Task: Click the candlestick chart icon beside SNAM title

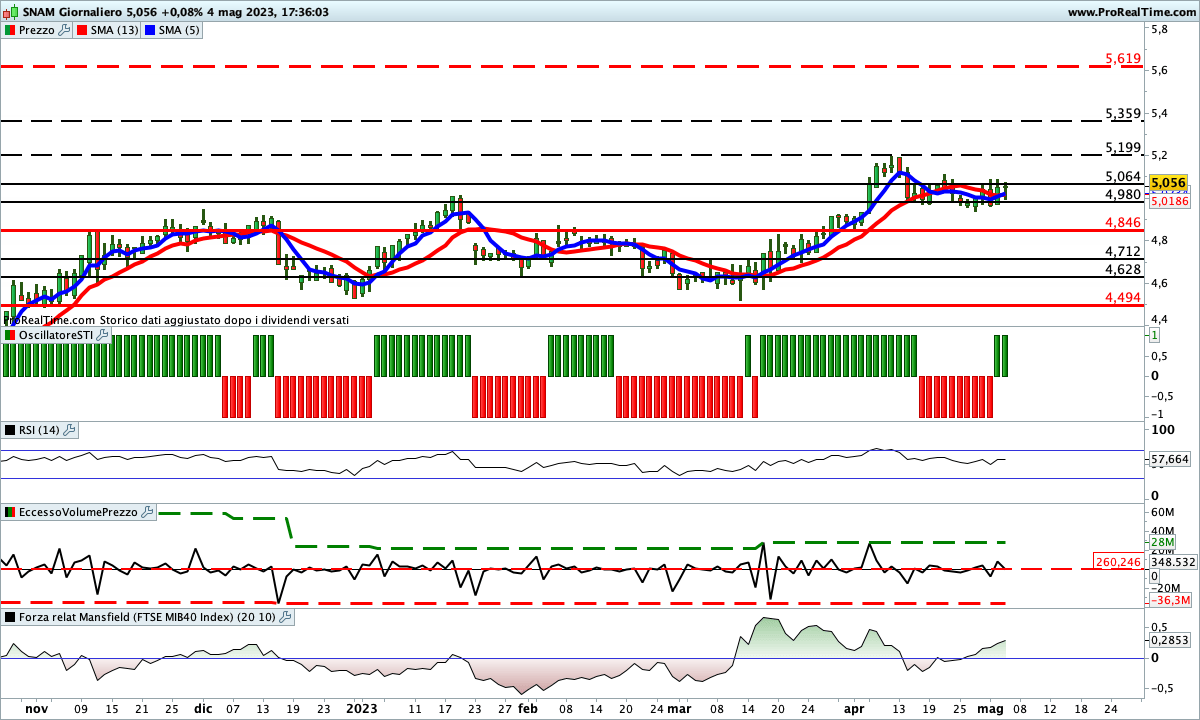Action: coord(11,11)
